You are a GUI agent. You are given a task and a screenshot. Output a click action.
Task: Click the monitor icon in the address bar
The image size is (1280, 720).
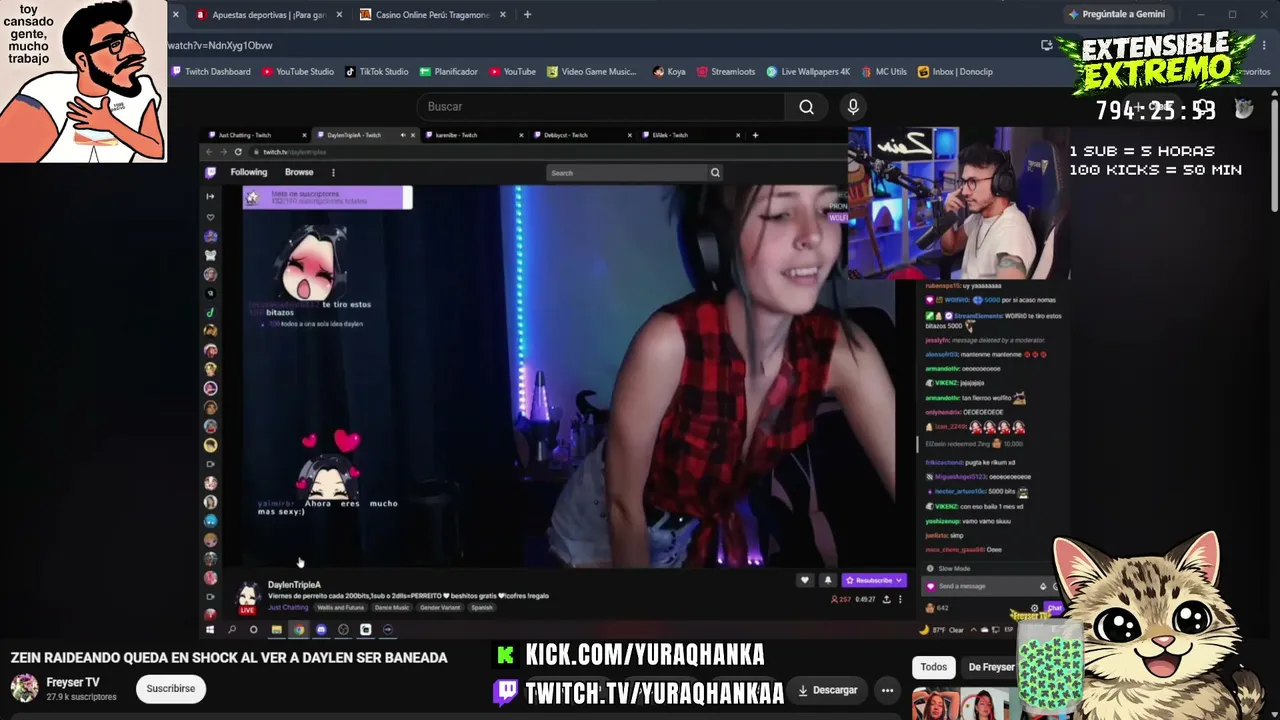pos(1046,45)
